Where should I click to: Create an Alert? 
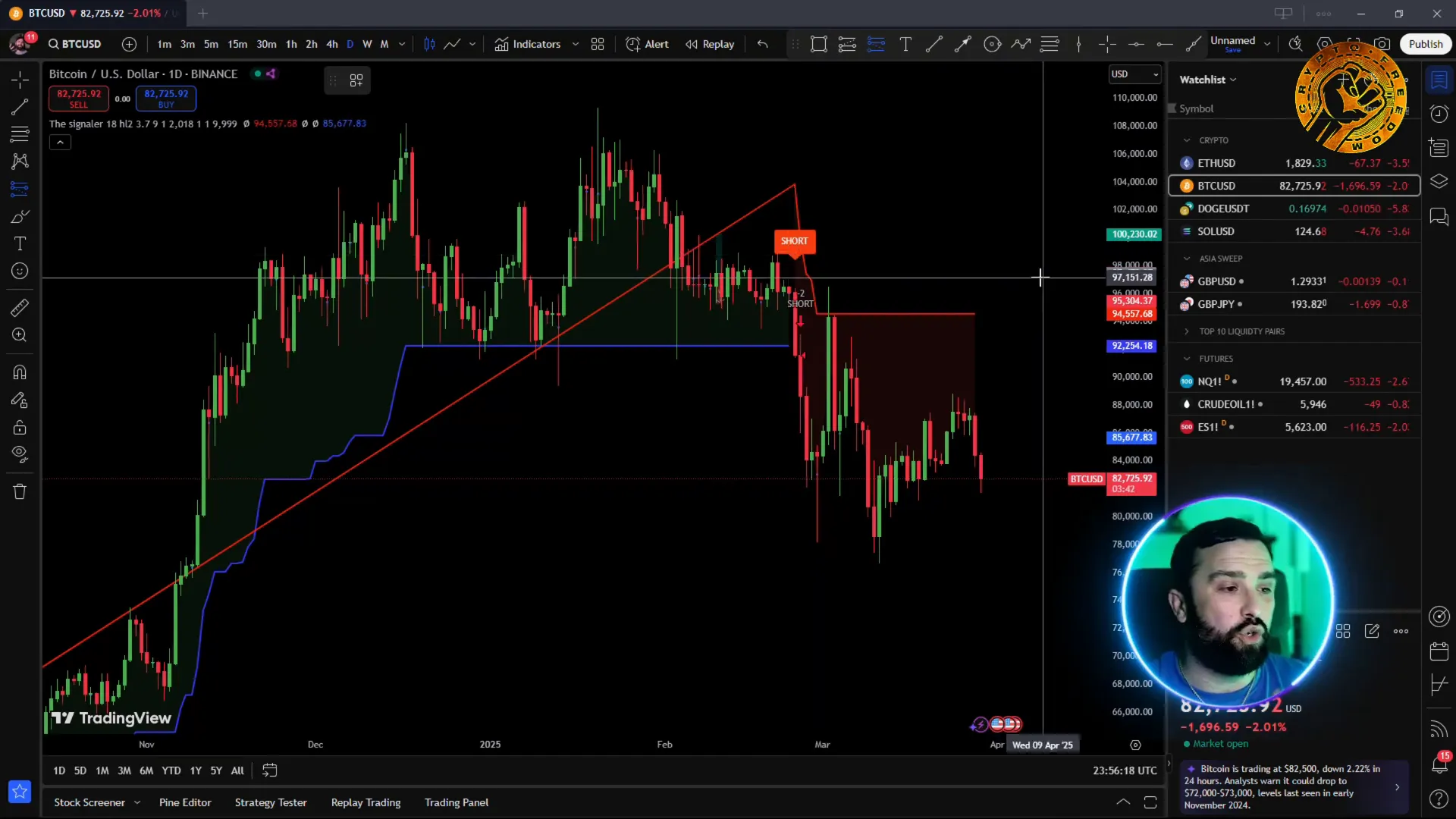(x=647, y=44)
